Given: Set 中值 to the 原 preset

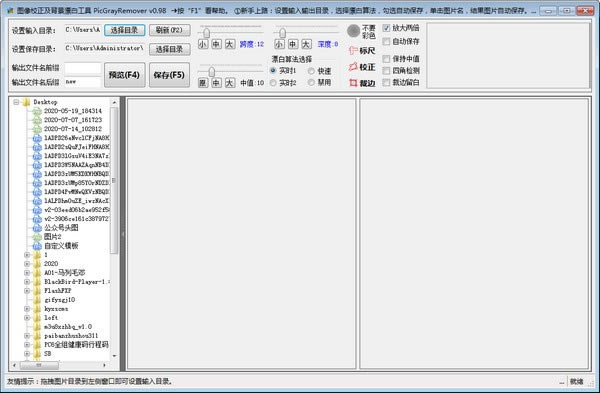Looking at the screenshot, I should click(x=203, y=83).
